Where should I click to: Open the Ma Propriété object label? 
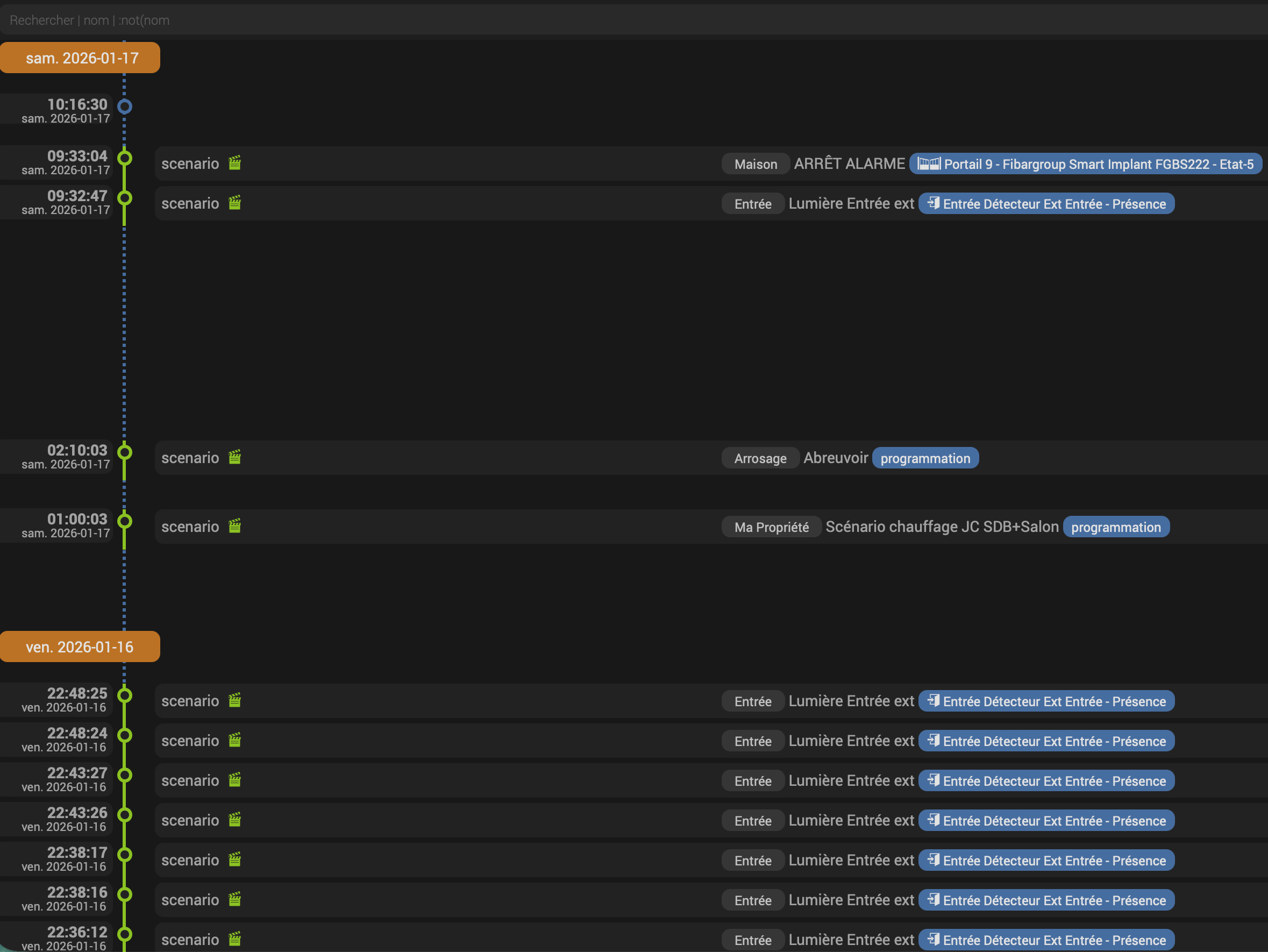click(771, 528)
